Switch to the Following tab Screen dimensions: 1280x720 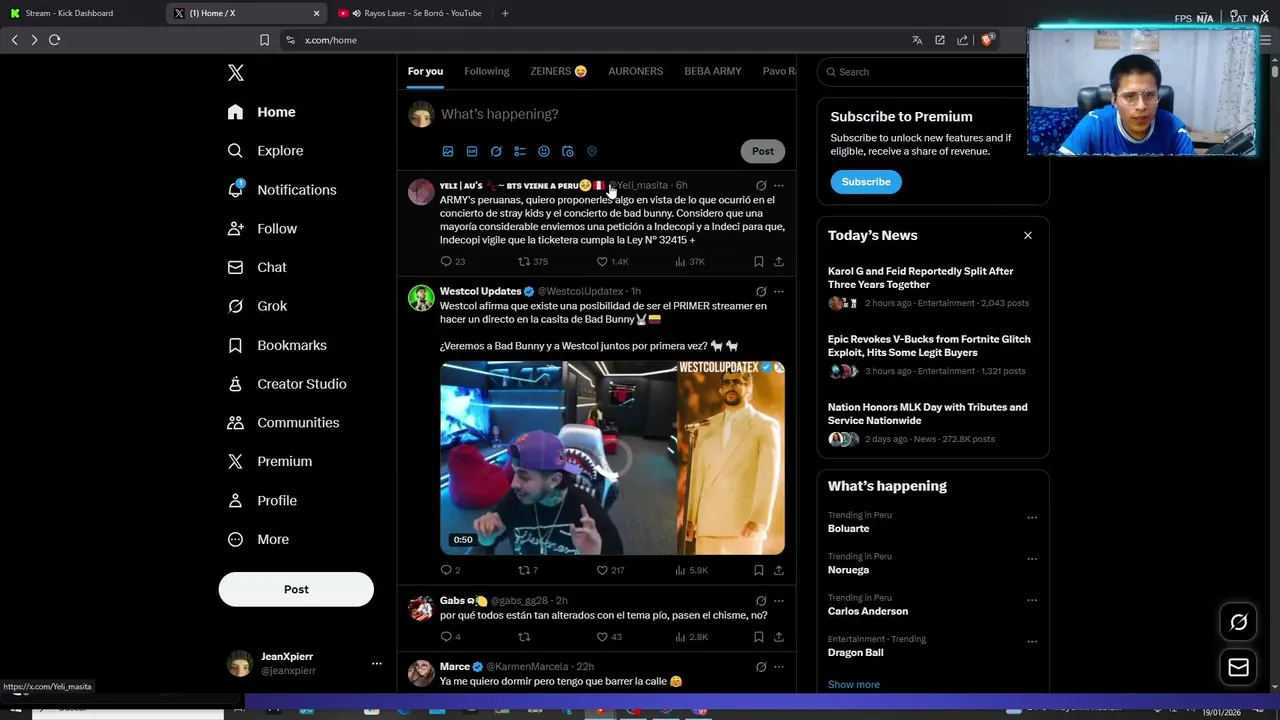point(487,72)
